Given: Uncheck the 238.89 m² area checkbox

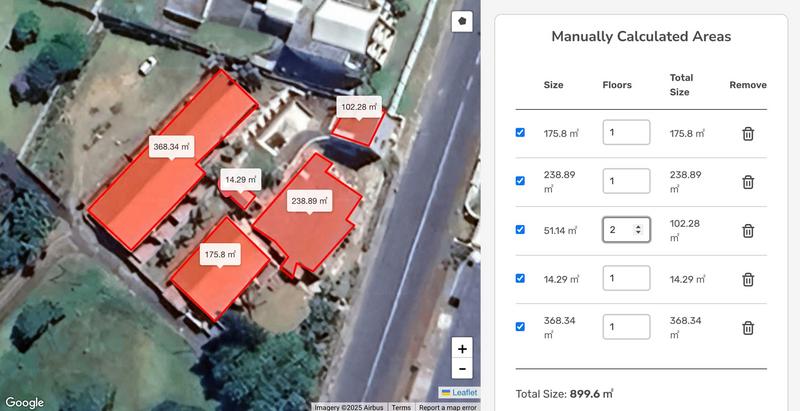Looking at the screenshot, I should 520,181.
